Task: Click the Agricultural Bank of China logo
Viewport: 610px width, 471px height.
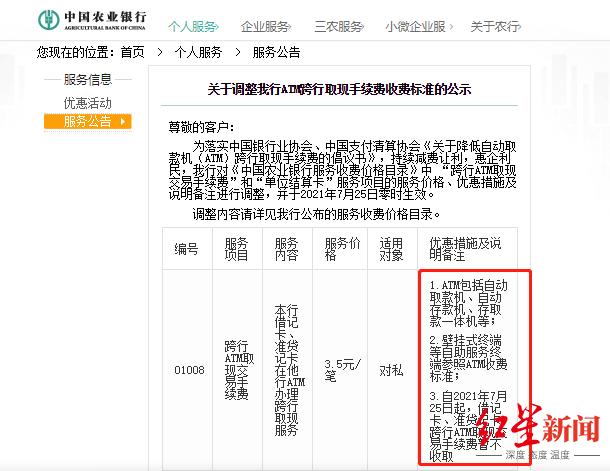Action: (x=92, y=20)
